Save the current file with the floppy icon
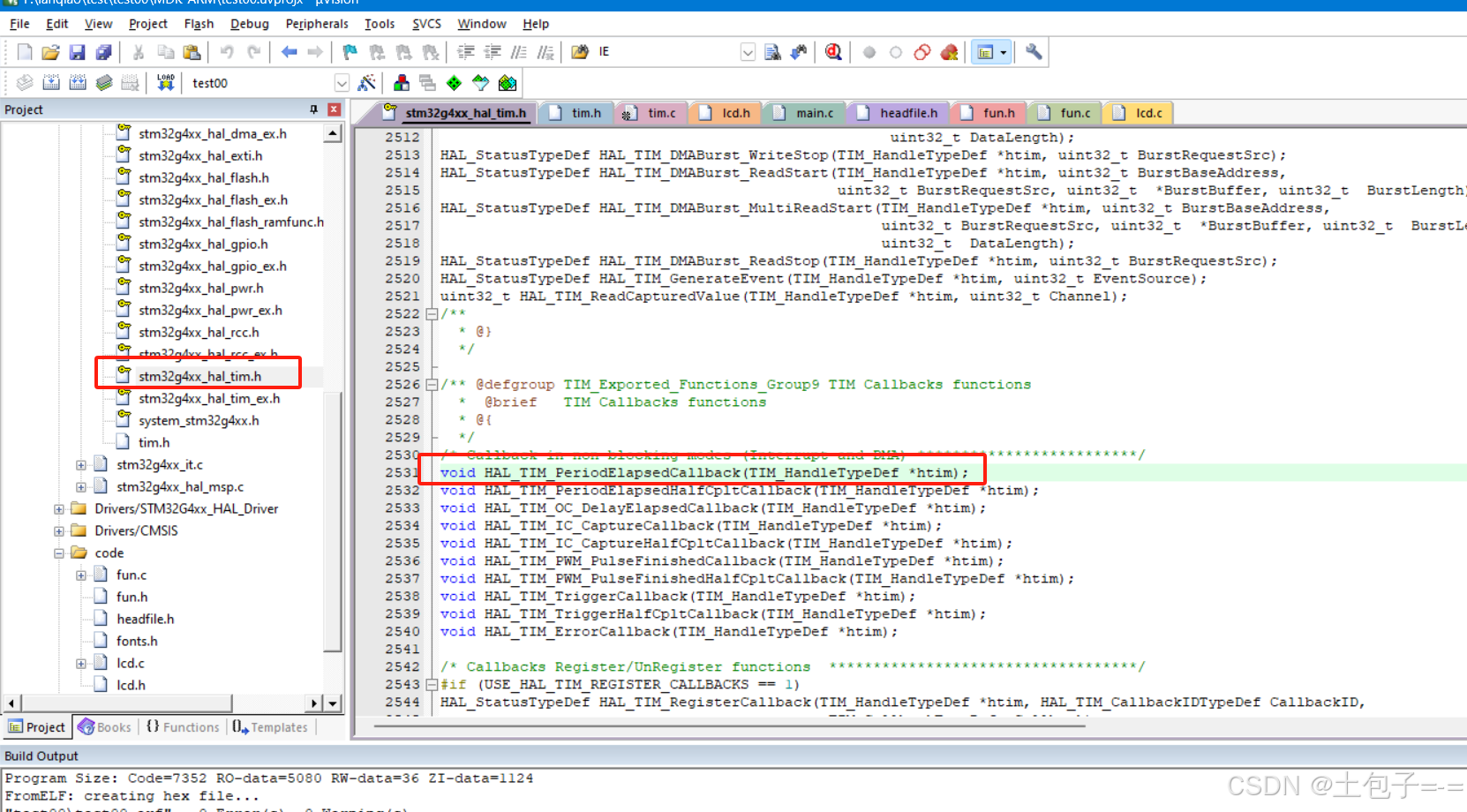The image size is (1467, 812). [x=77, y=52]
